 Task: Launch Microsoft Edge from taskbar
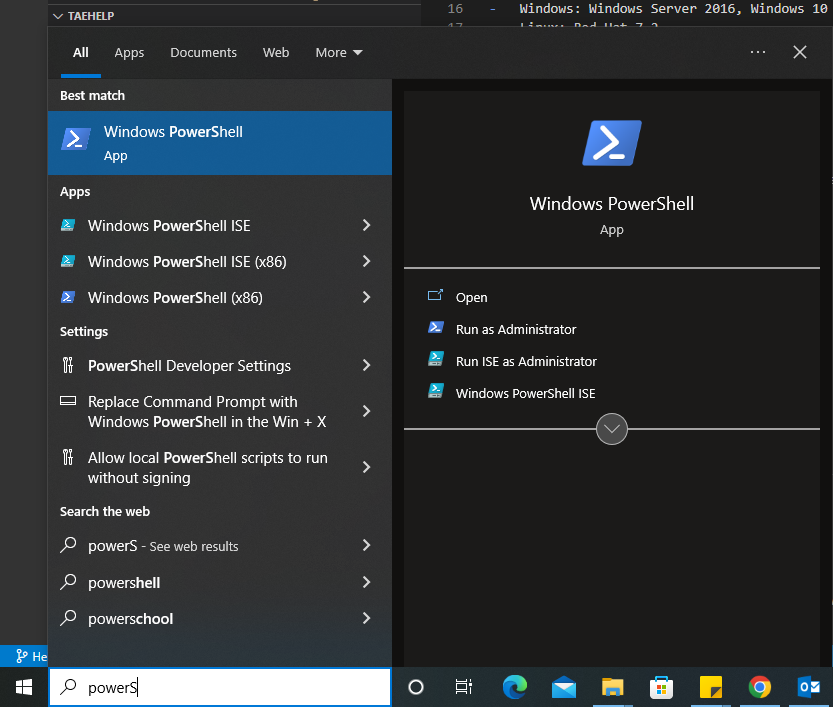click(515, 687)
